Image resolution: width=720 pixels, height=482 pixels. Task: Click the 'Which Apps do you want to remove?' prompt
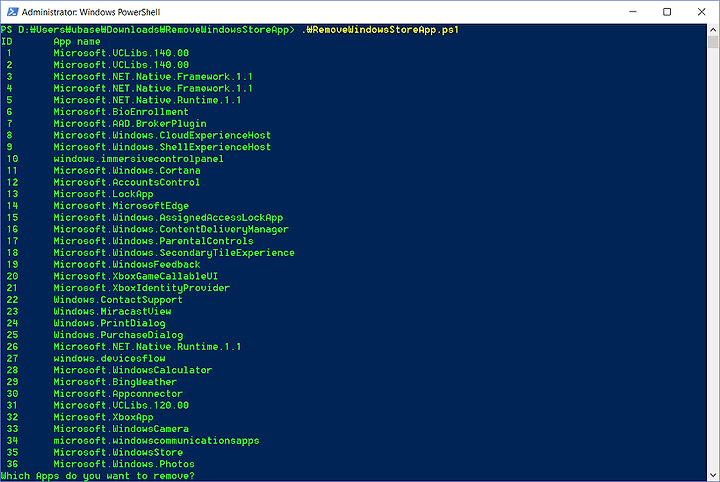(x=97, y=476)
